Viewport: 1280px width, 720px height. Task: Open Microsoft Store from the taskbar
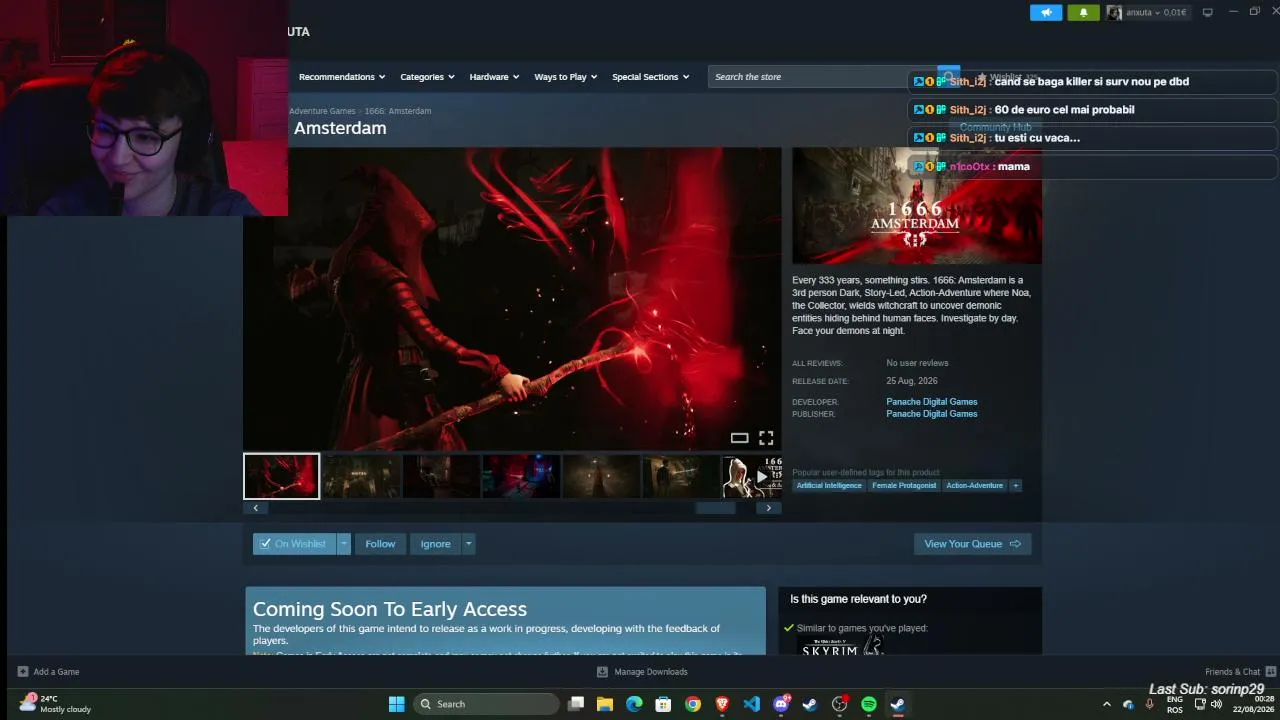pyautogui.click(x=663, y=704)
